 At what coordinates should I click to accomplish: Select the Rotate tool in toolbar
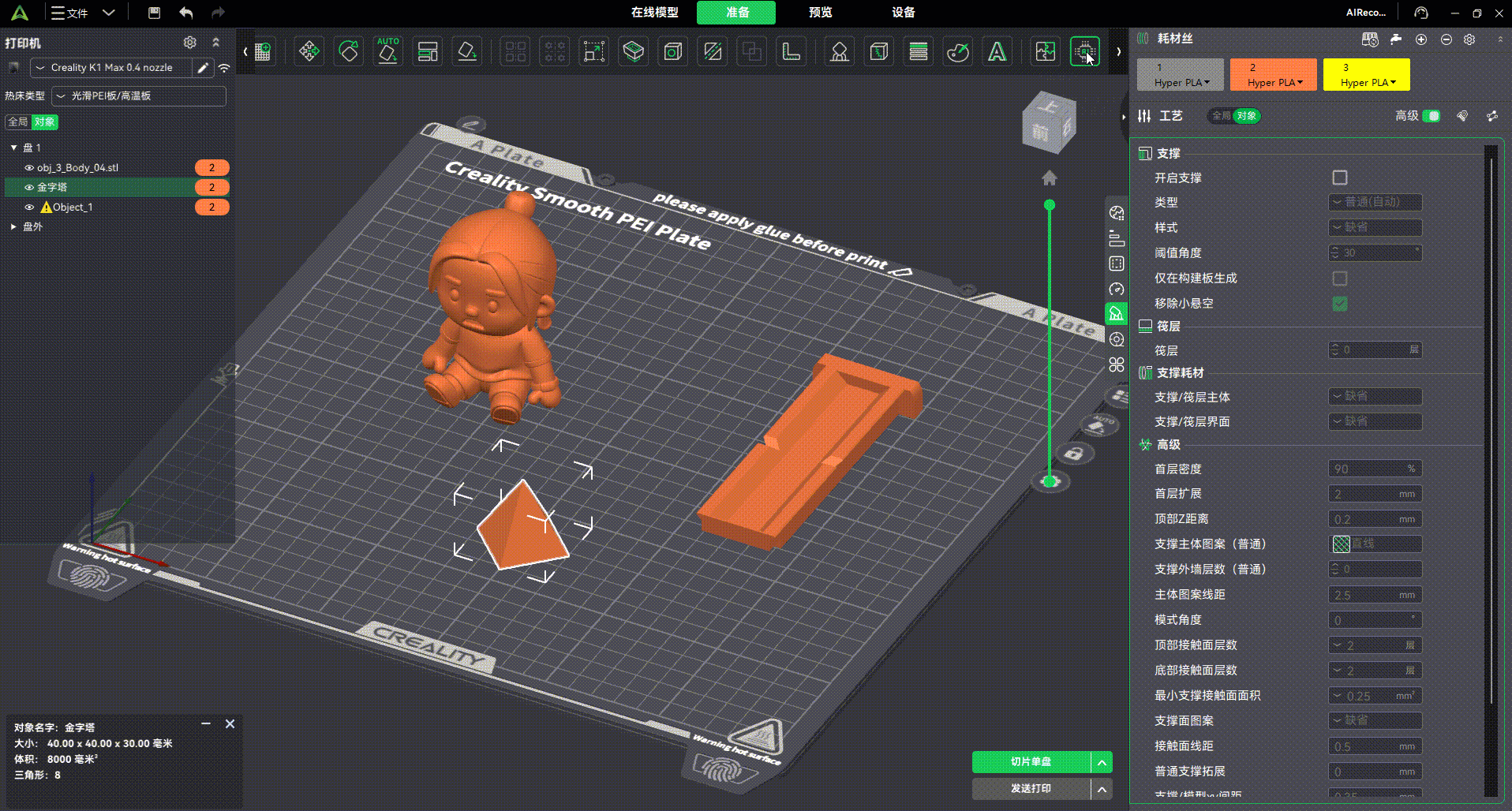point(349,52)
